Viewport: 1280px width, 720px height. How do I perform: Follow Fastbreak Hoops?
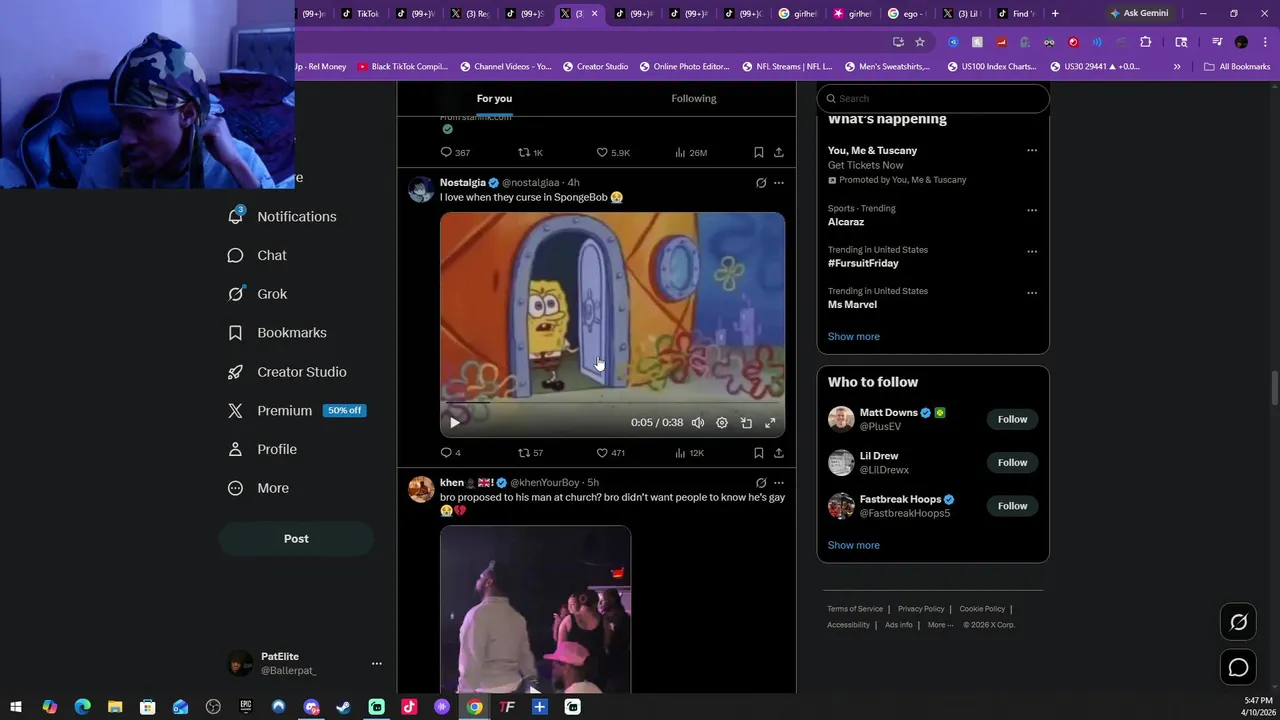pos(1012,506)
